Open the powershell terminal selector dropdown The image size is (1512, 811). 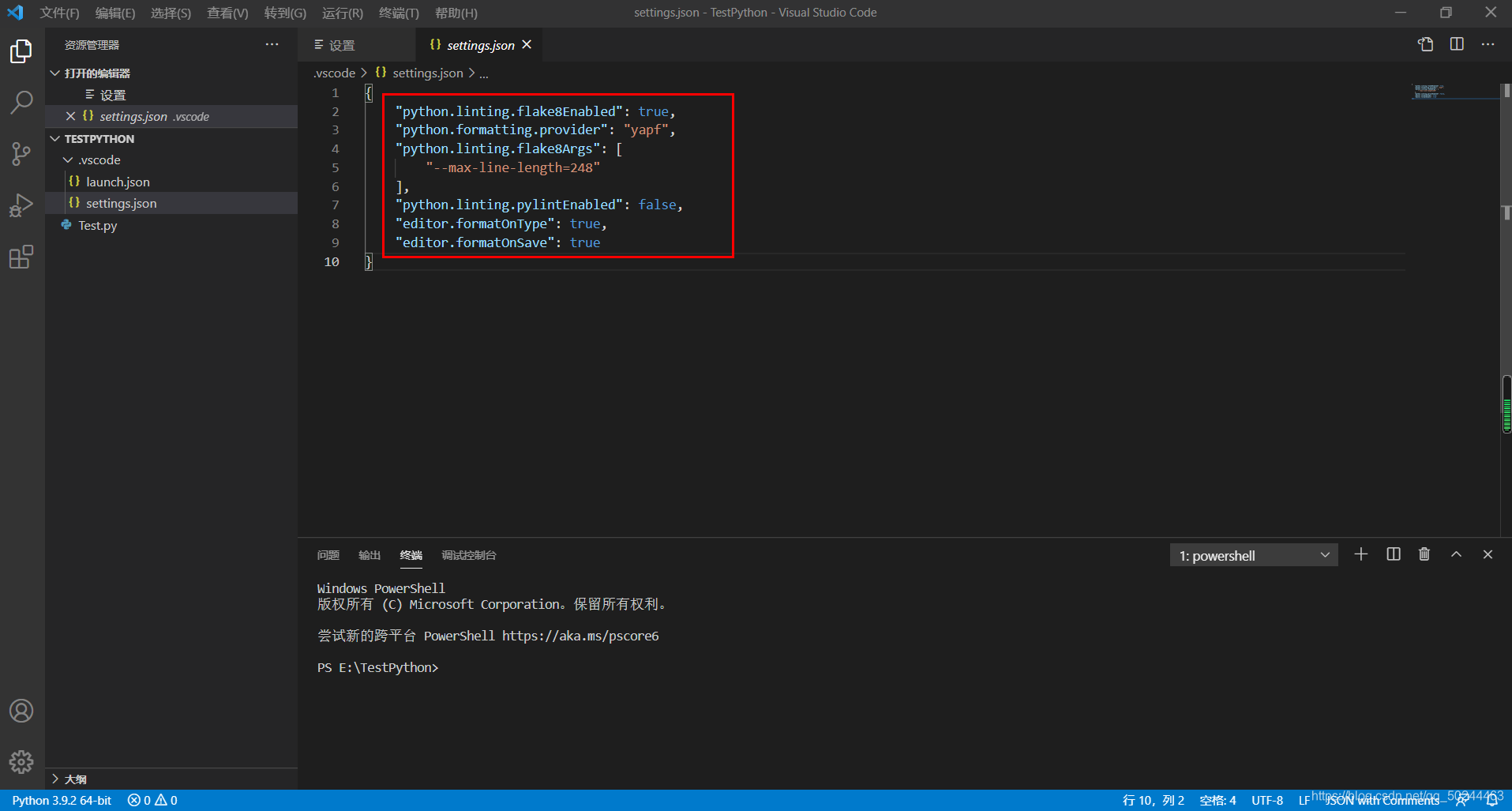[x=1253, y=554]
